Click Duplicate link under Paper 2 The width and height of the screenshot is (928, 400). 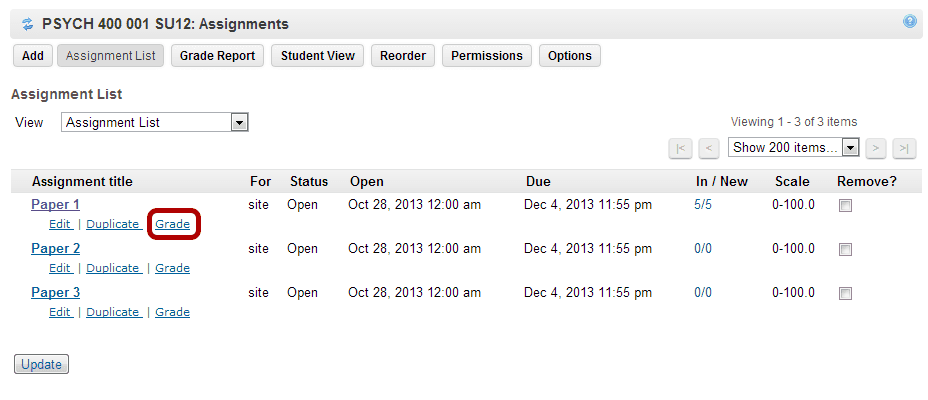pos(114,268)
